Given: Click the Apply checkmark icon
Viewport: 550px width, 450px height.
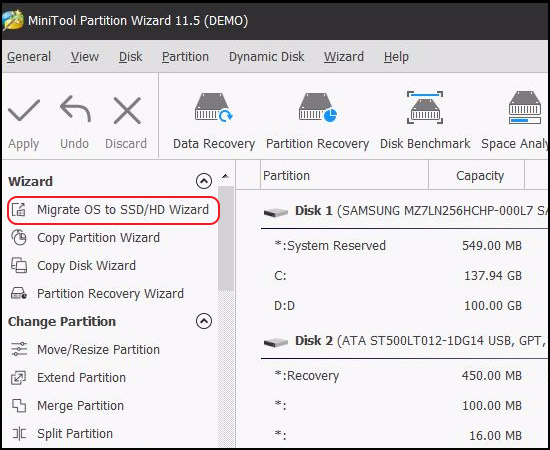Looking at the screenshot, I should (x=24, y=110).
